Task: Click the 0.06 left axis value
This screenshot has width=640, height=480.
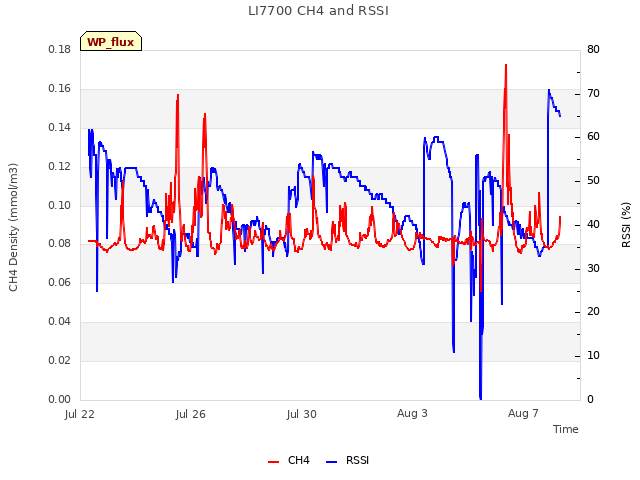Action: point(60,282)
